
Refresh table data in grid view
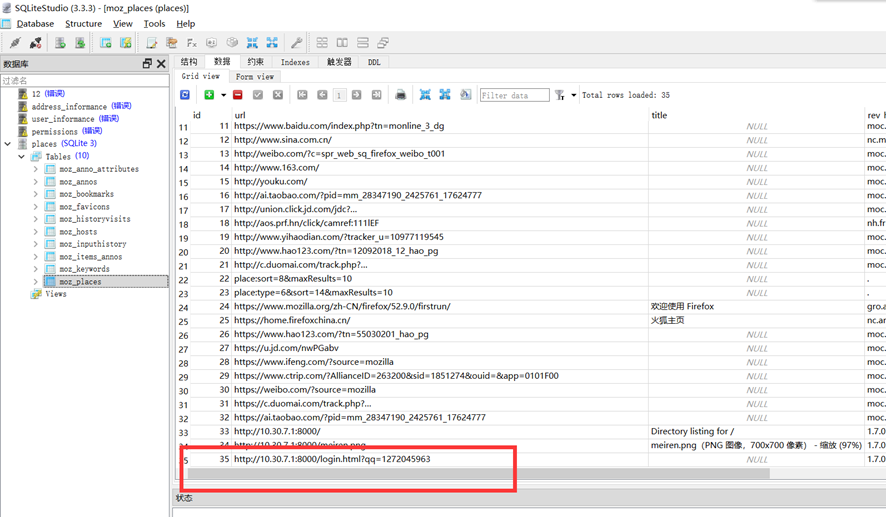pos(185,95)
